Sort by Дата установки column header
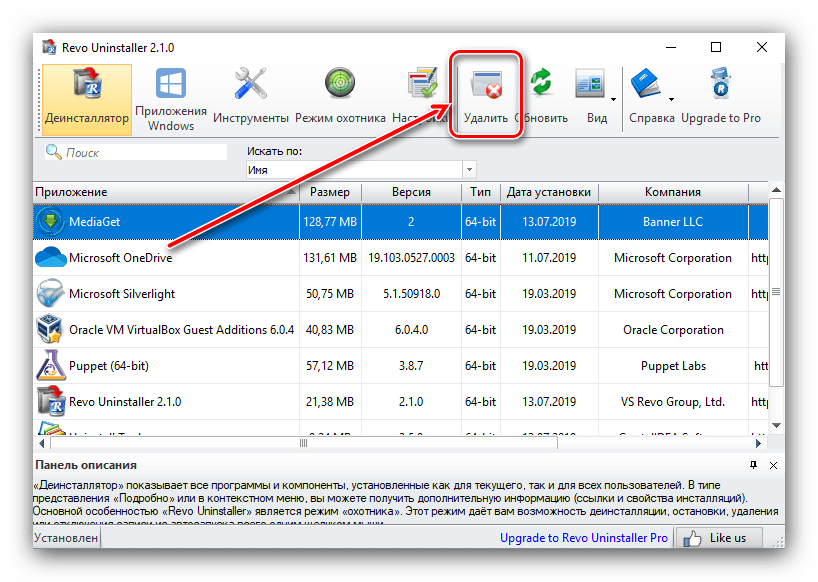Viewport: 818px width, 582px height. (549, 192)
